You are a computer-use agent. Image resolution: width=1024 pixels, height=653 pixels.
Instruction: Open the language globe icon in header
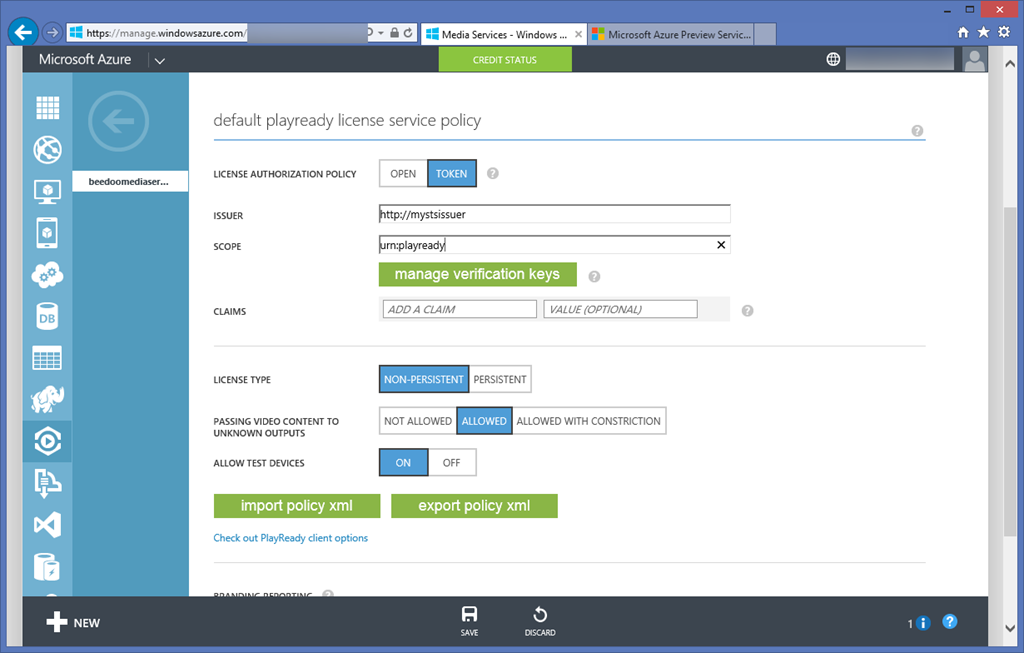coord(833,59)
